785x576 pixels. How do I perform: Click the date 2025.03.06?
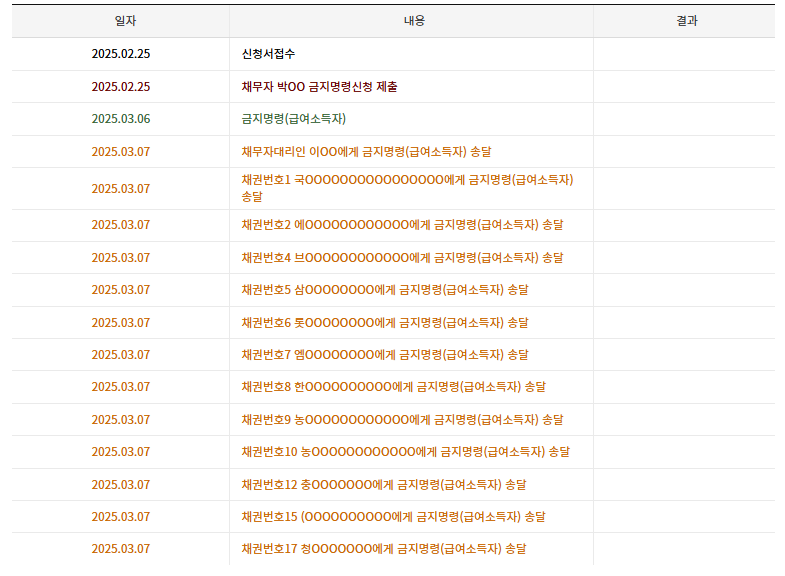point(121,119)
